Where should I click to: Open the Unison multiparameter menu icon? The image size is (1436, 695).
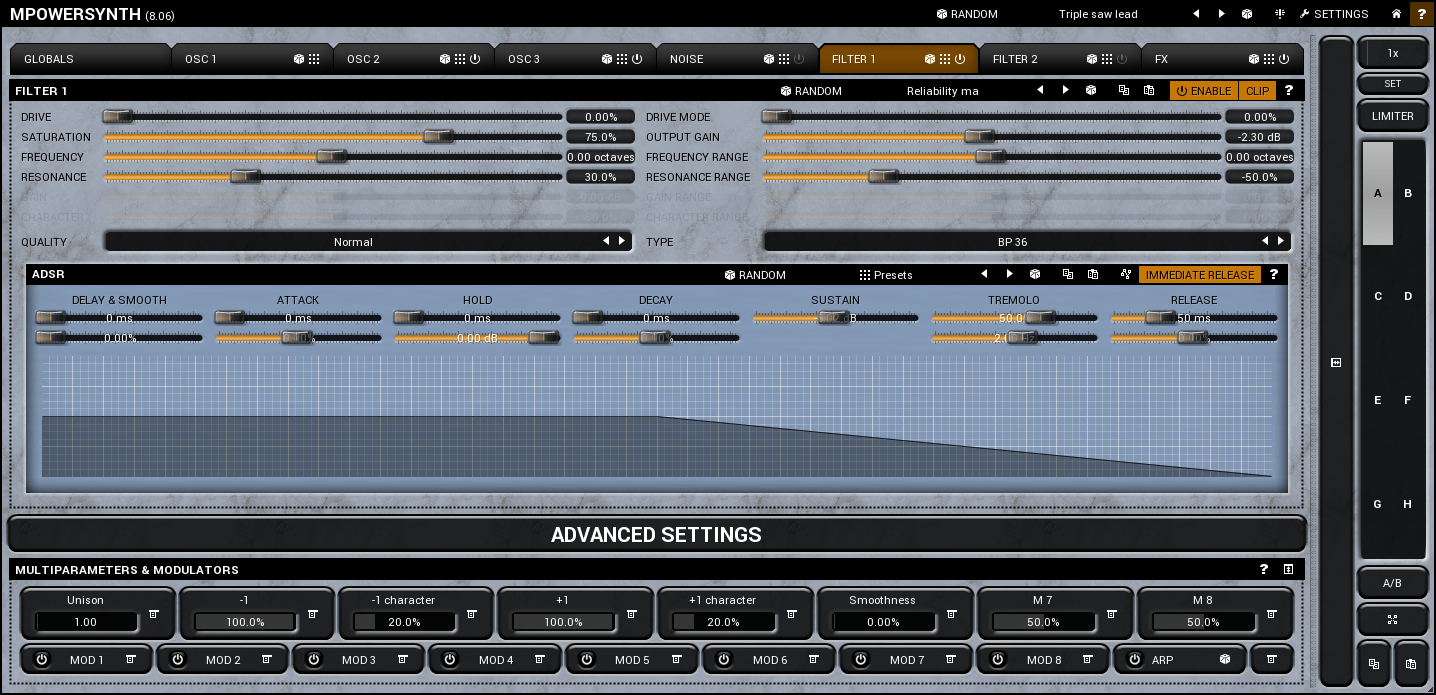[154, 614]
